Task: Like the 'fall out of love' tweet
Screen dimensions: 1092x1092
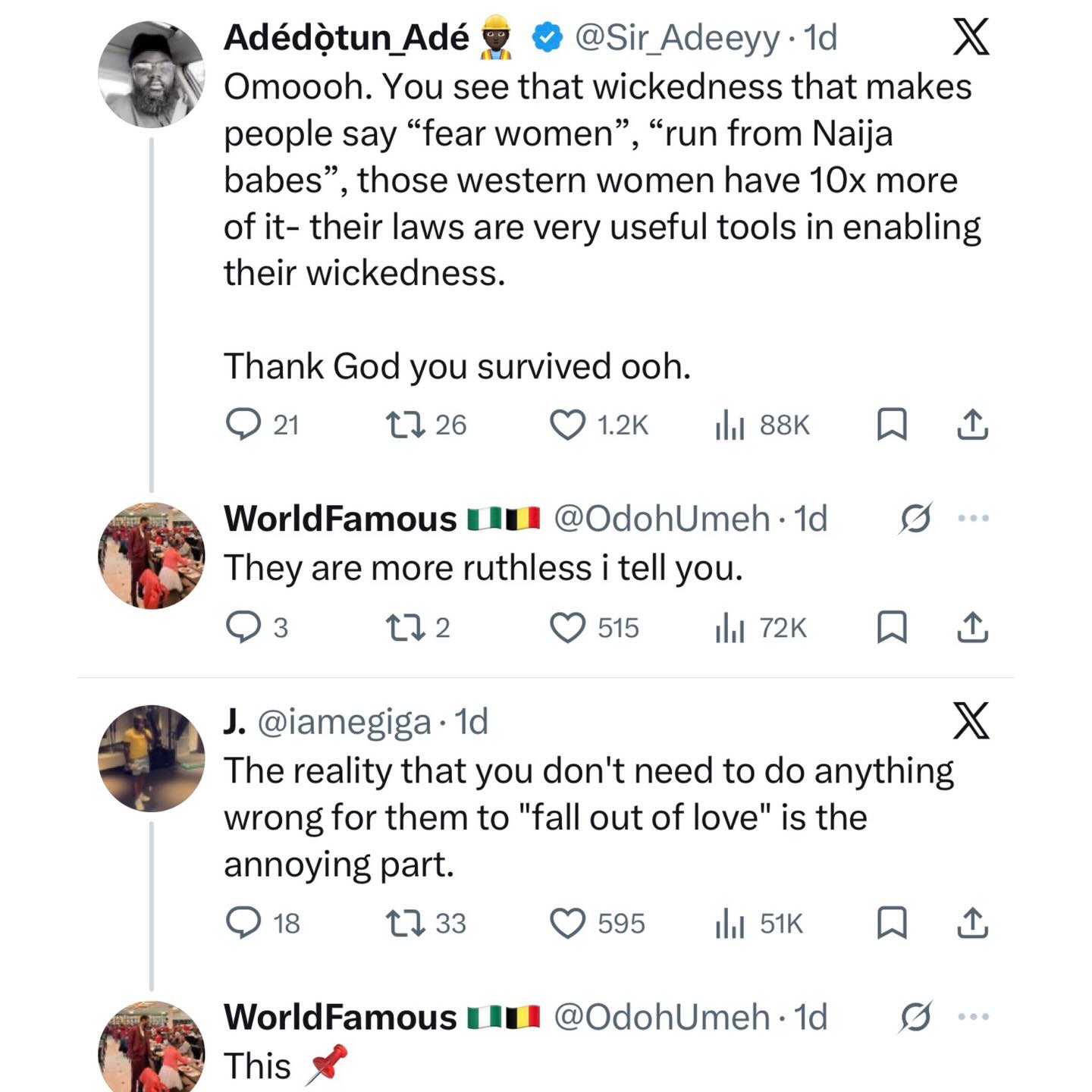Action: pyautogui.click(x=567, y=924)
